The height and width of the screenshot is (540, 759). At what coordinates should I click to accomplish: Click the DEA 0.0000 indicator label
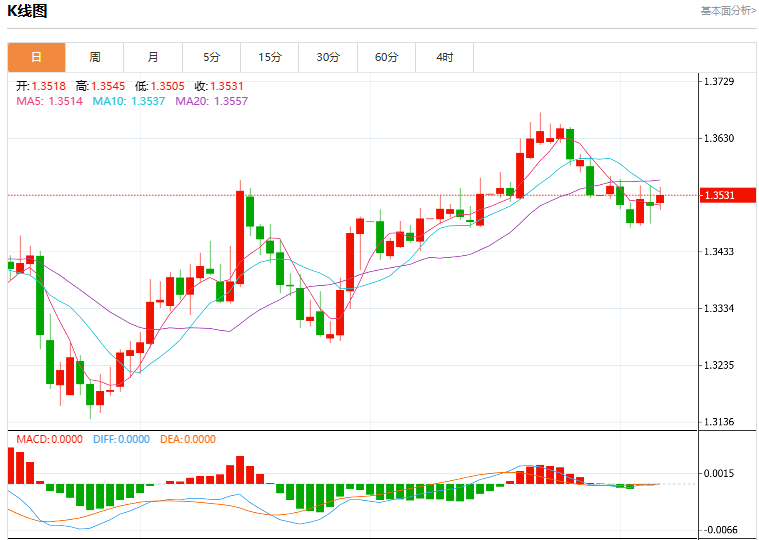[188, 439]
